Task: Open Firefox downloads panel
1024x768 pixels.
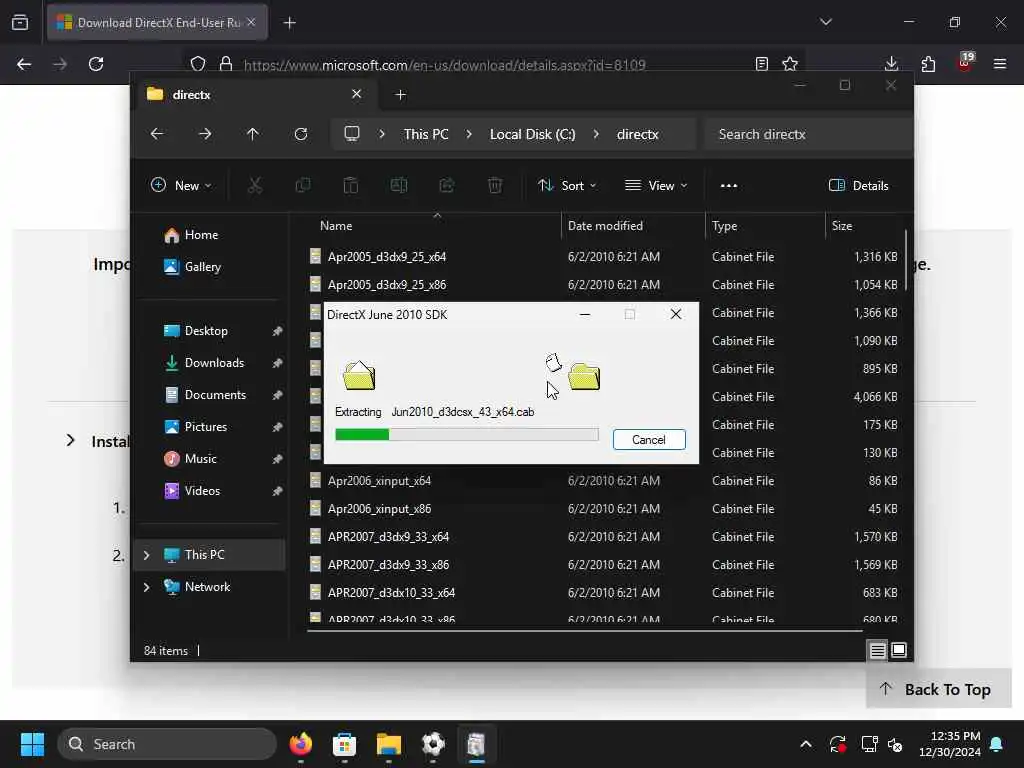Action: click(x=891, y=64)
